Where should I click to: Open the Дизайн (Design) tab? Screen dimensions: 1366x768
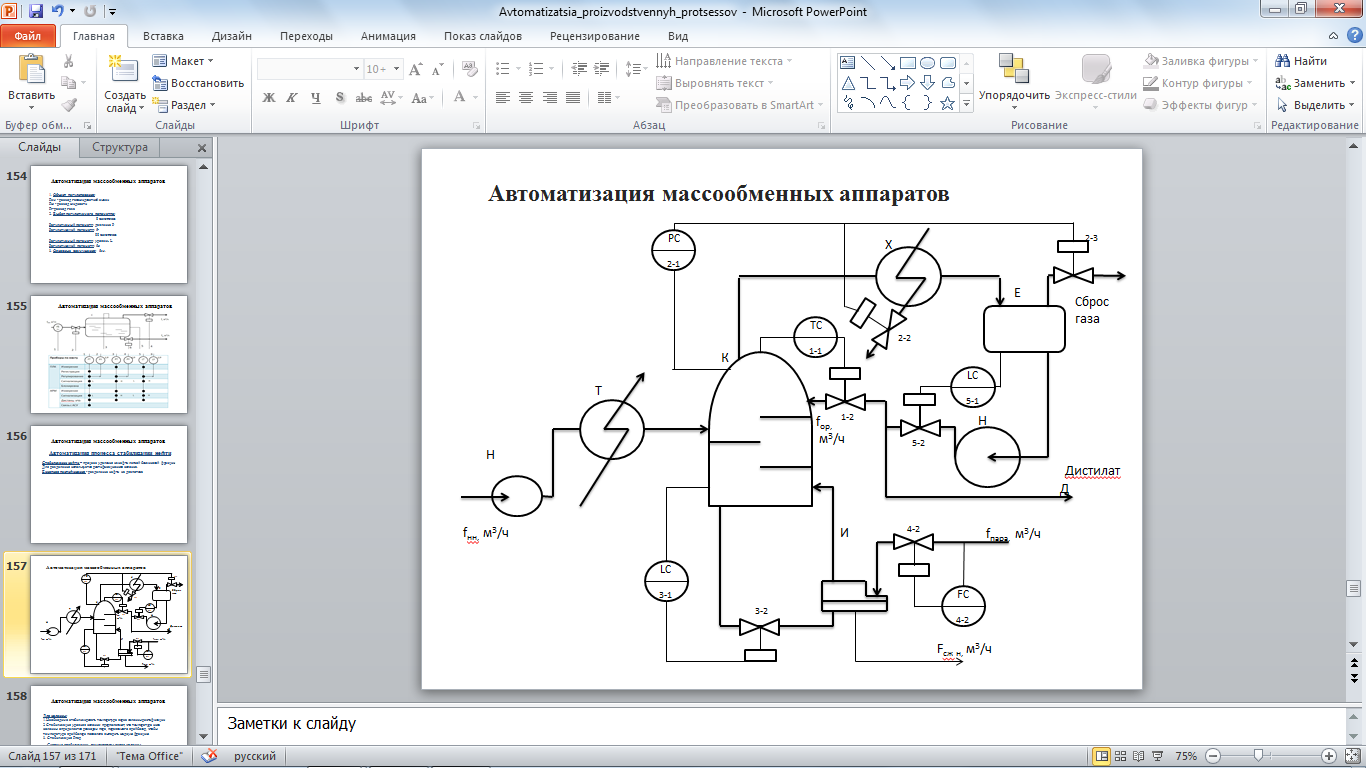pyautogui.click(x=231, y=36)
